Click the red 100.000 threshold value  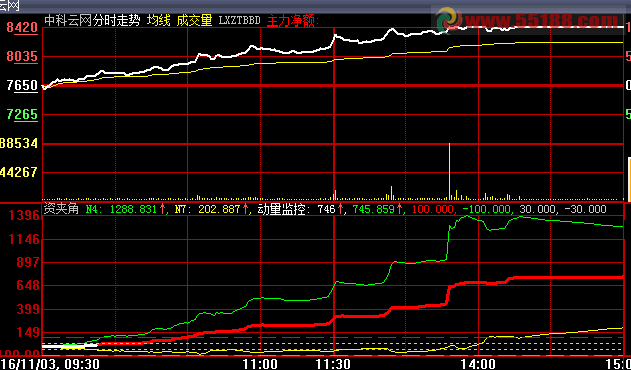click(x=434, y=209)
